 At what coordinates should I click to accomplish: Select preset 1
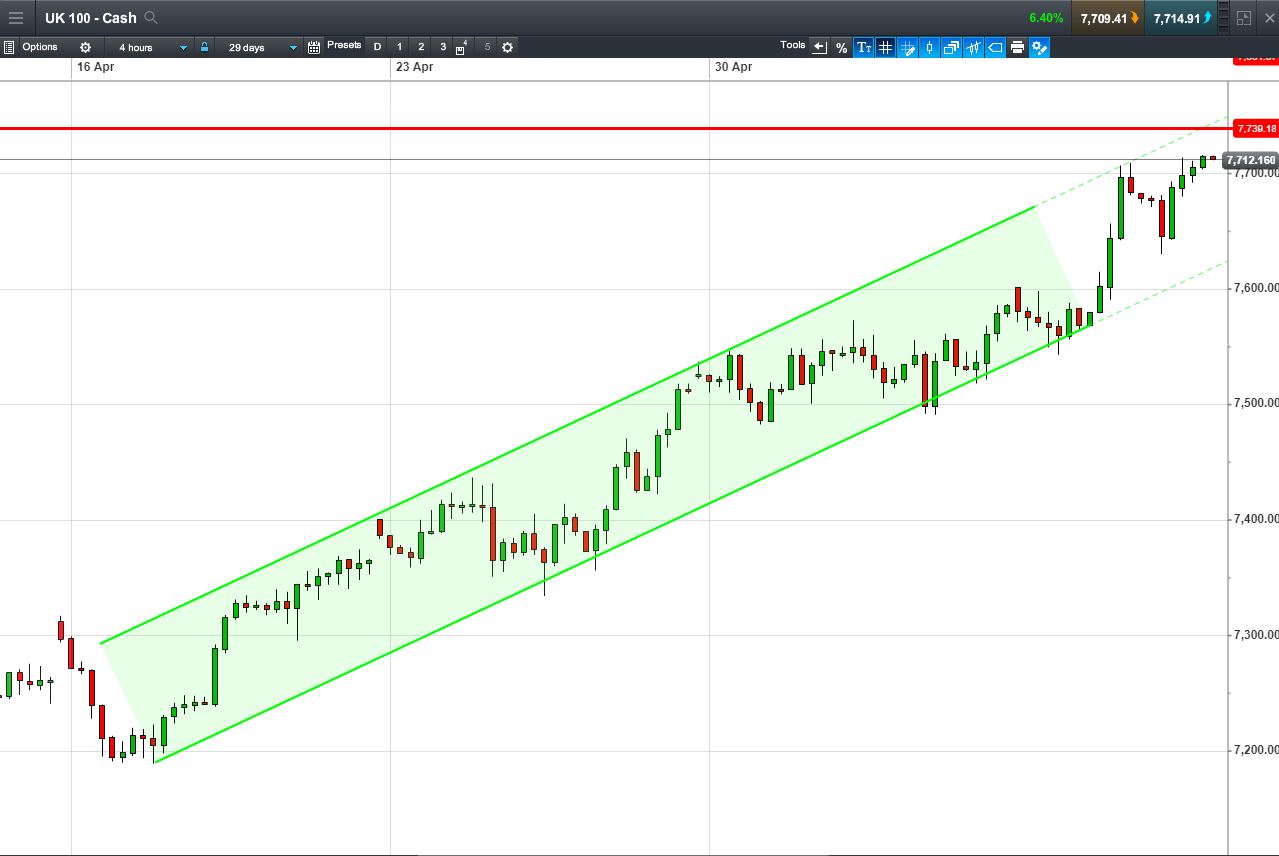click(399, 47)
